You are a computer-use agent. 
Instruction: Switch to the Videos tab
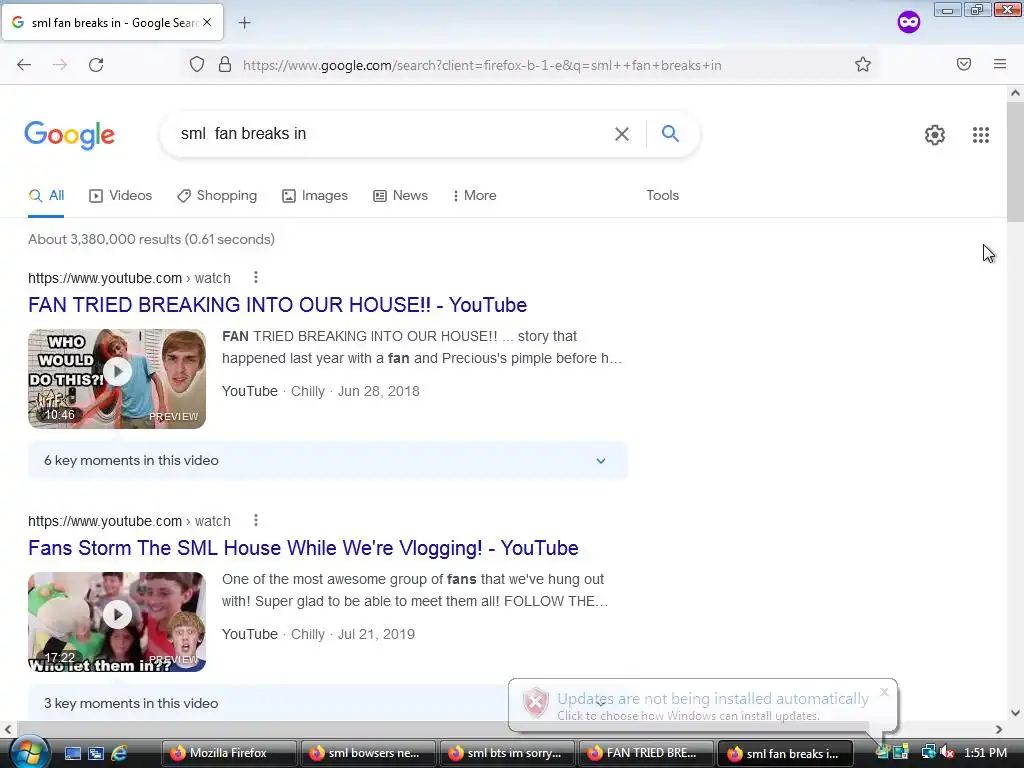(120, 195)
